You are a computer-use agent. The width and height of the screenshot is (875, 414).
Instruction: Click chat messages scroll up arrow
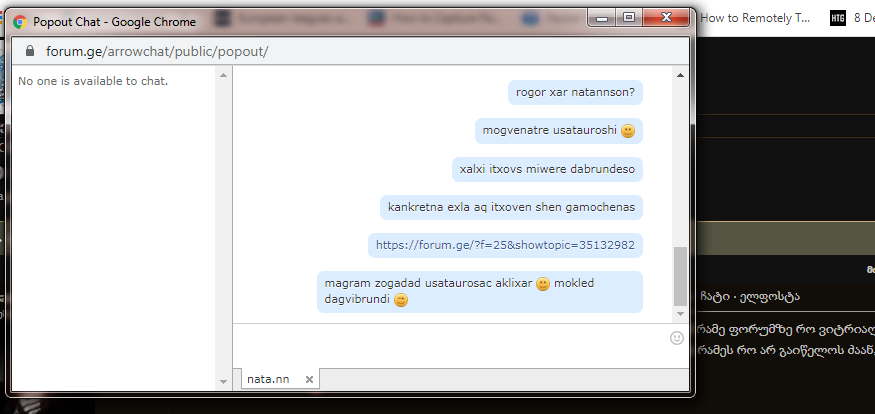point(680,75)
